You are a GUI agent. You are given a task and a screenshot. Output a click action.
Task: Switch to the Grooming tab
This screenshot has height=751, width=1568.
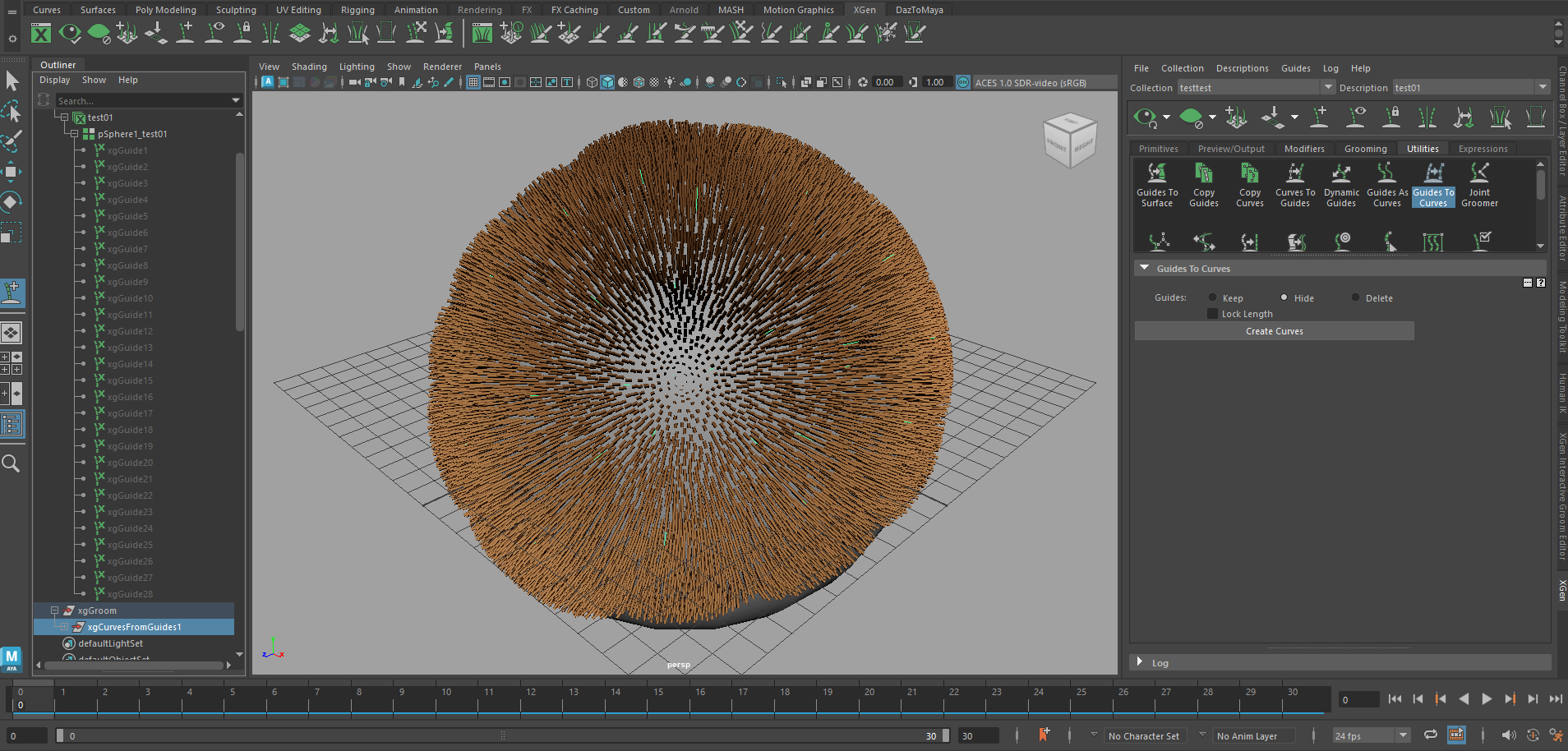pyautogui.click(x=1365, y=149)
